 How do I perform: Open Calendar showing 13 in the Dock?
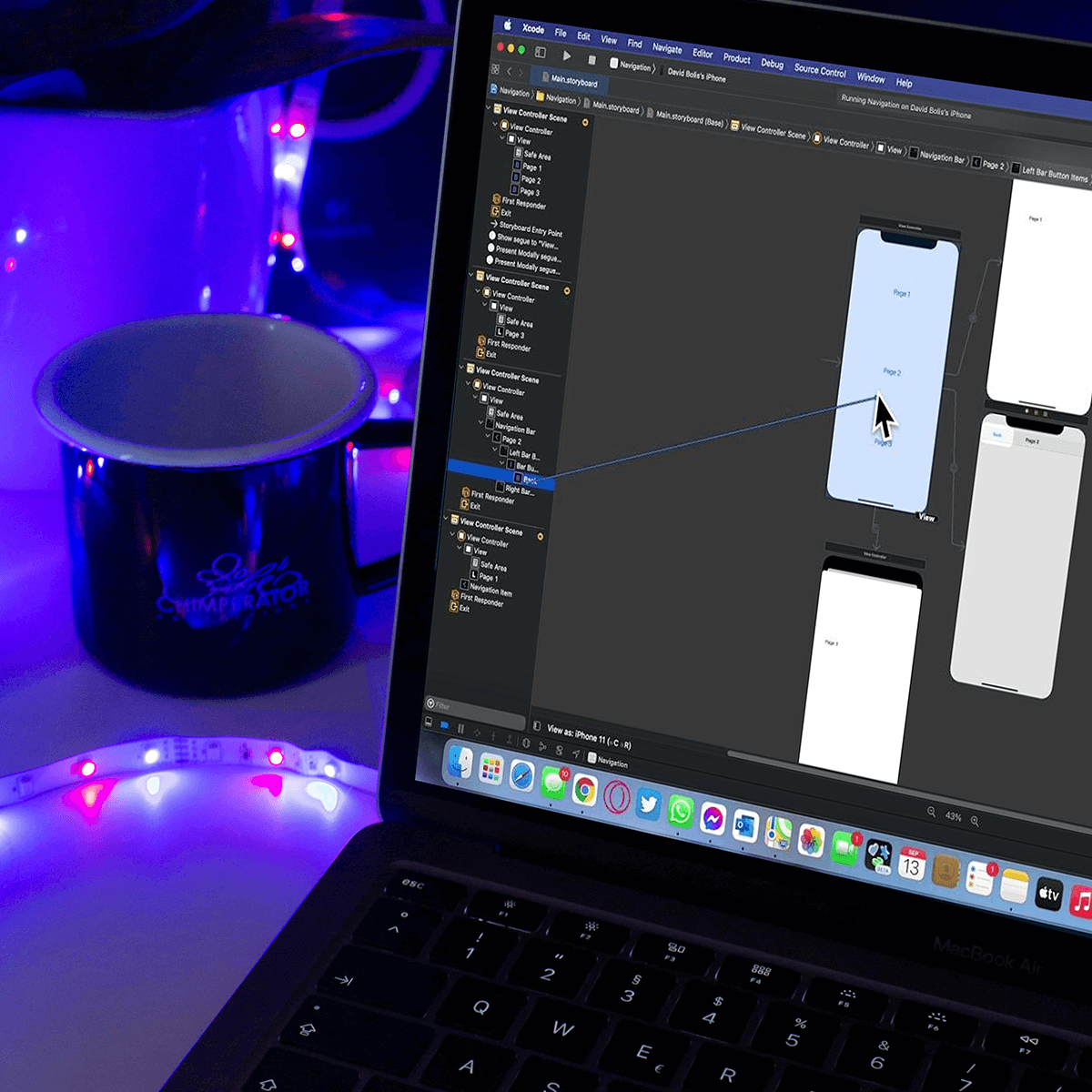click(x=912, y=864)
